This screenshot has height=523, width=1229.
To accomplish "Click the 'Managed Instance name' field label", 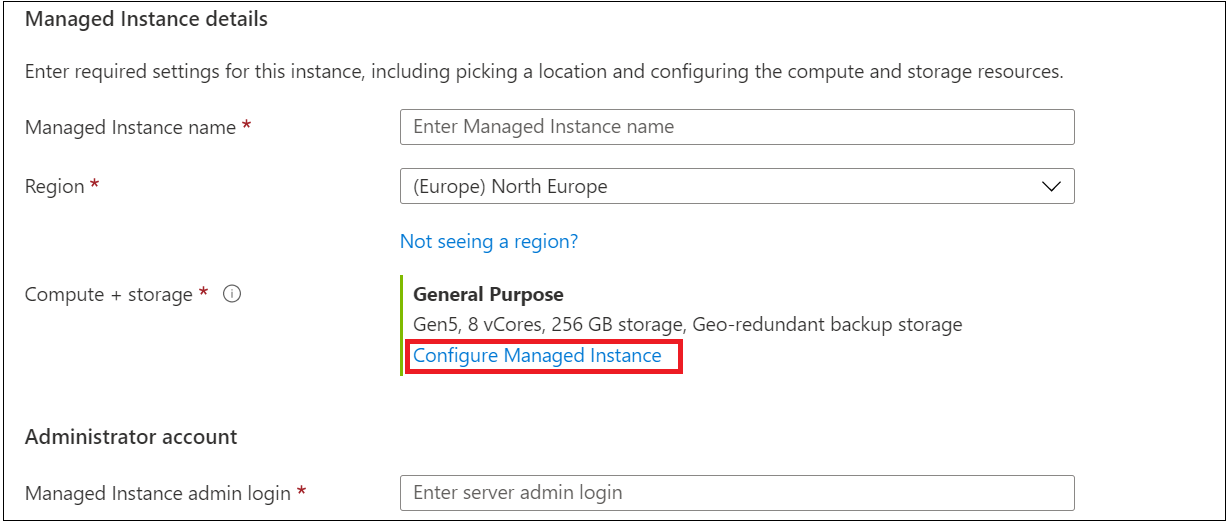I will pos(130,128).
